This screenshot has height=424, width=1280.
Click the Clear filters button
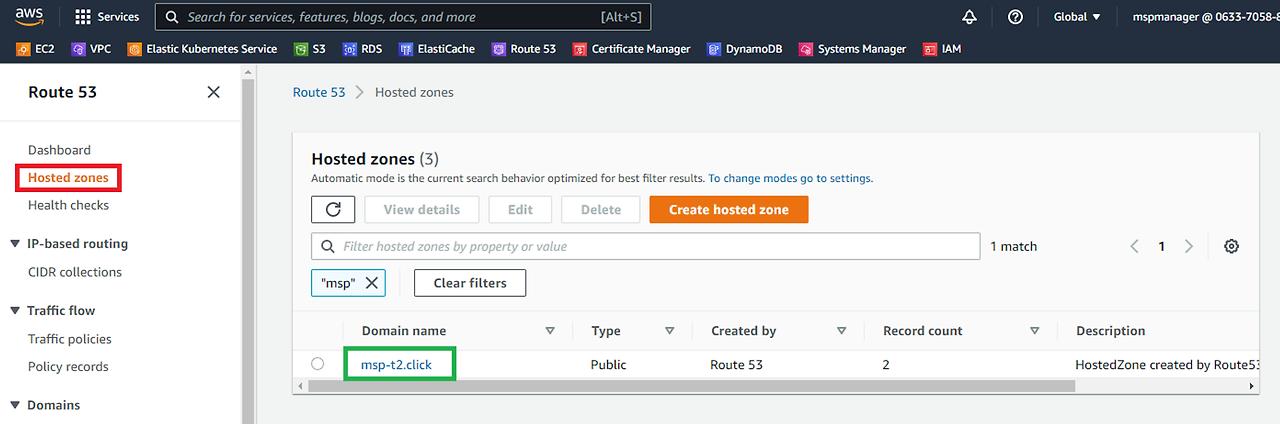[470, 283]
